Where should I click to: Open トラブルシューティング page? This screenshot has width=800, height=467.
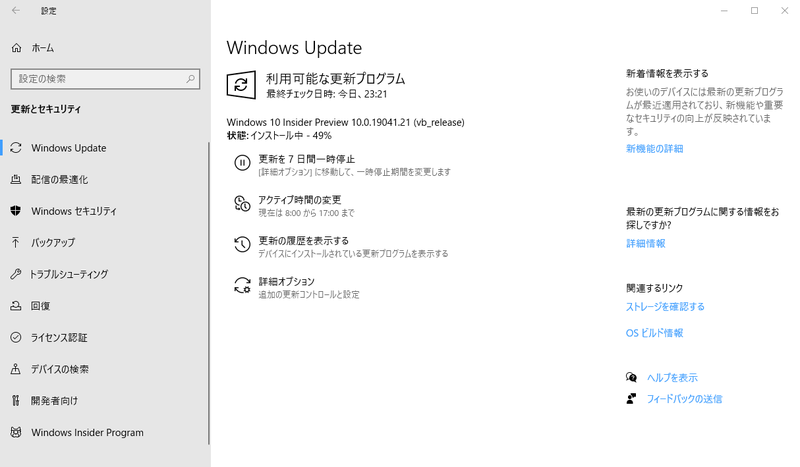point(69,274)
